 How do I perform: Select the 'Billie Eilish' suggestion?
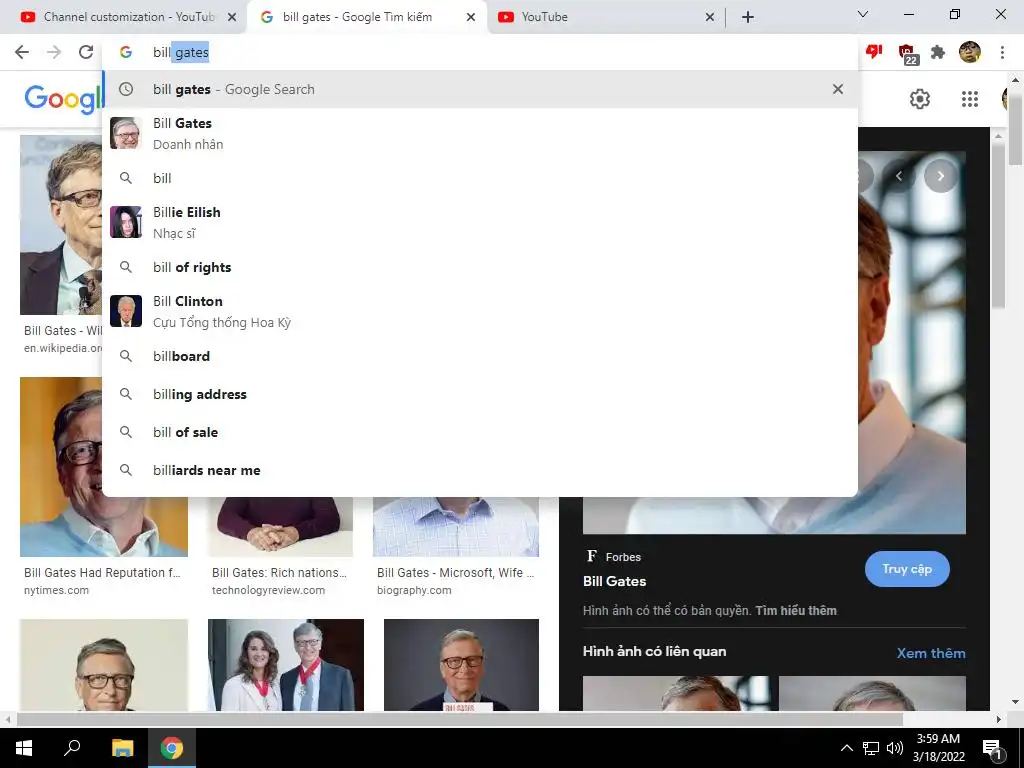(480, 222)
